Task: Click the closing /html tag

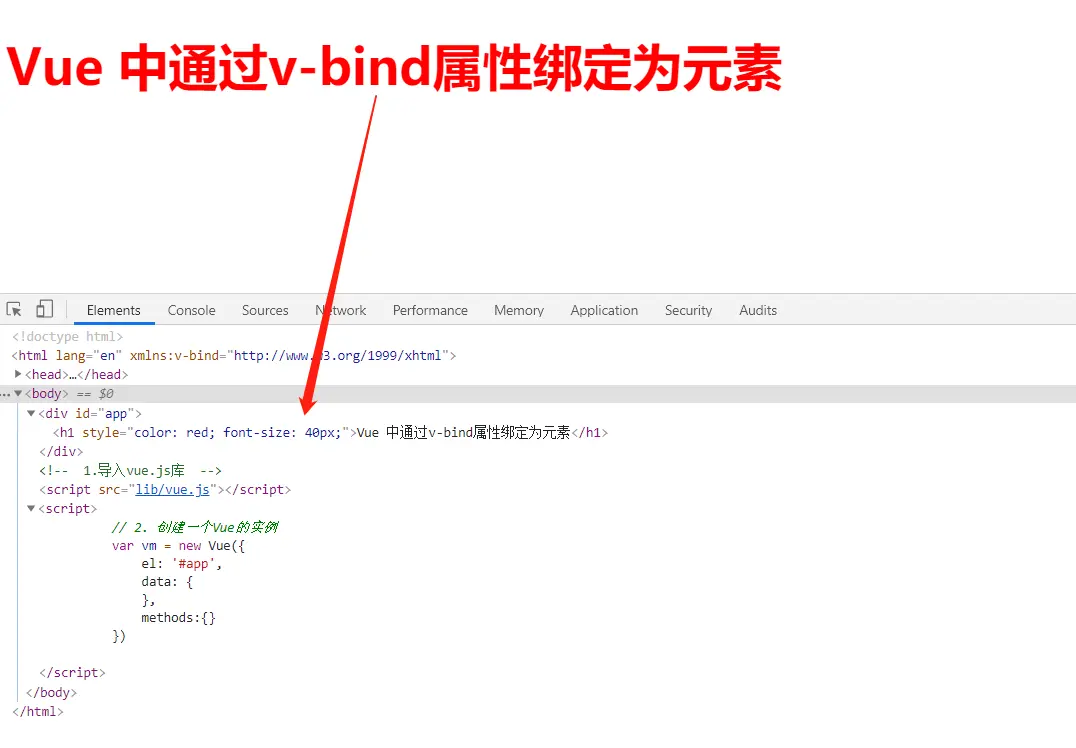Action: 38,712
